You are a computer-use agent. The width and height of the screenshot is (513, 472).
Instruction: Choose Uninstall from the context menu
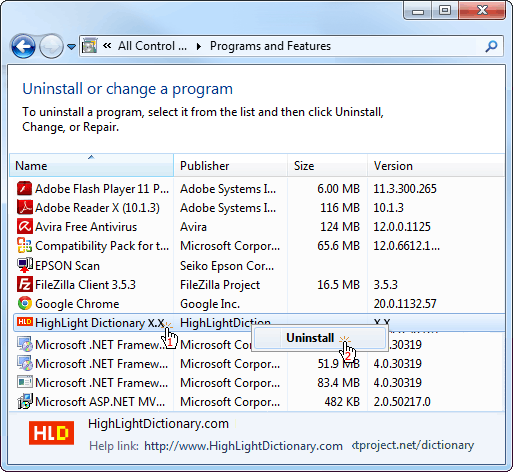point(320,338)
